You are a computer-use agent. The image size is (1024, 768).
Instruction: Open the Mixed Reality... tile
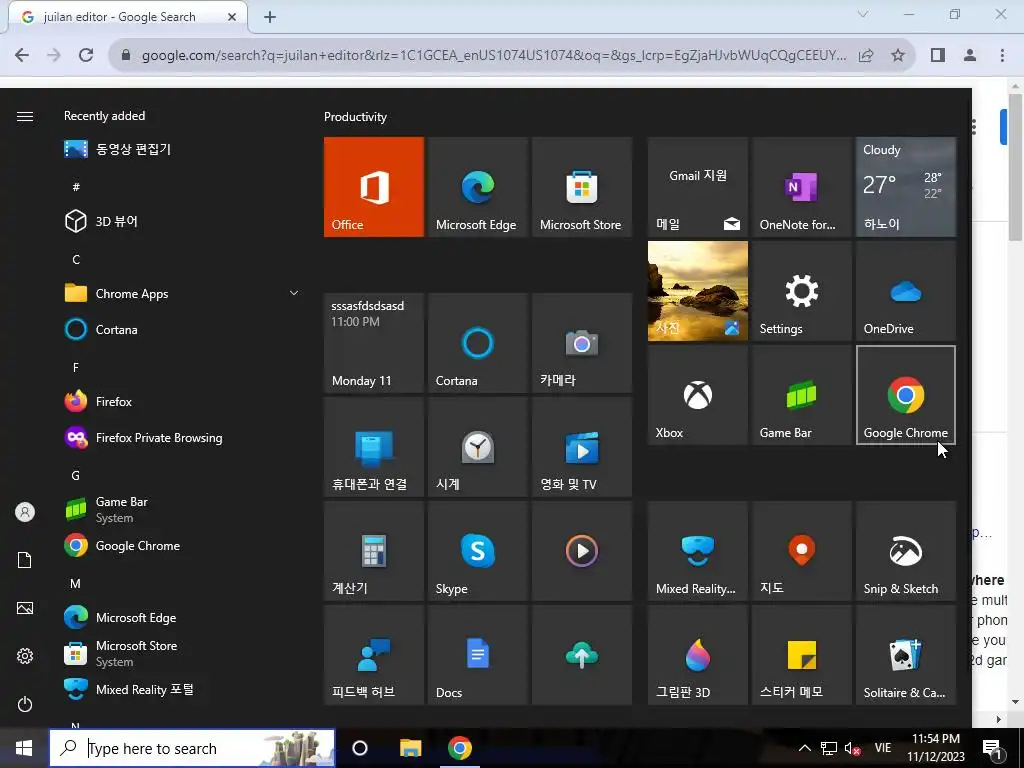697,551
